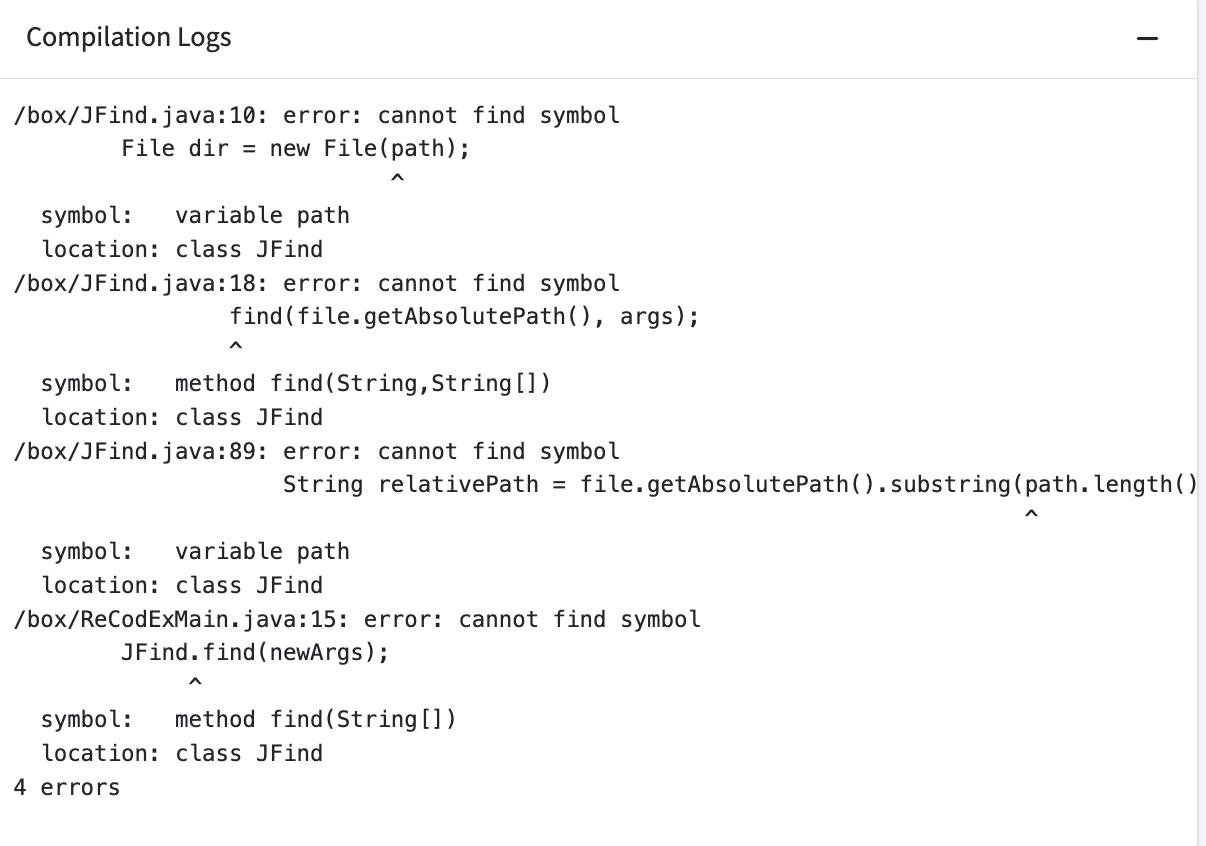Select the JFind.java:89 error line
The height and width of the screenshot is (846, 1206).
point(315,451)
